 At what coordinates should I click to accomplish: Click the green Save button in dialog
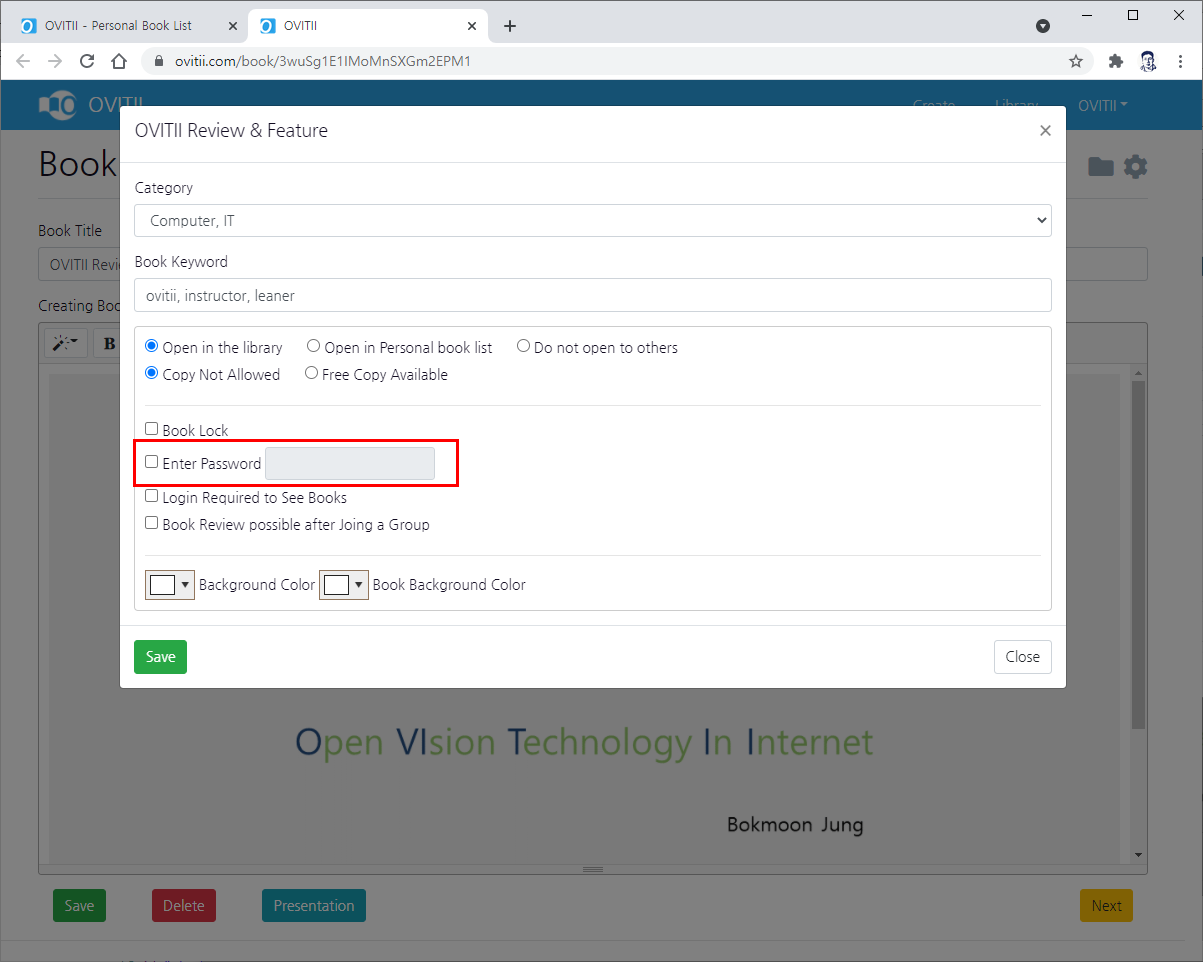160,657
